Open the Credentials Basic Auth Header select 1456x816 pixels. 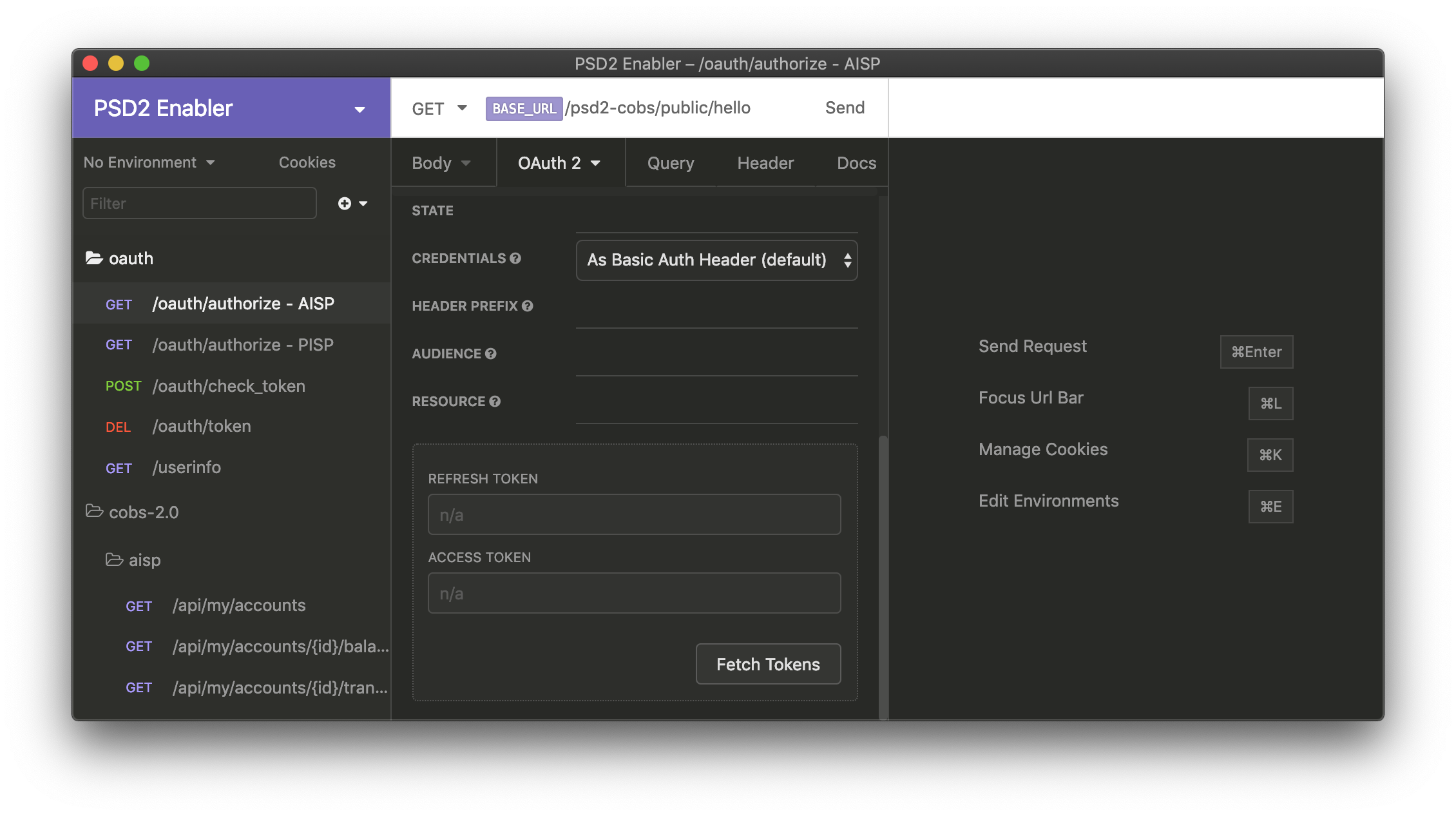716,260
